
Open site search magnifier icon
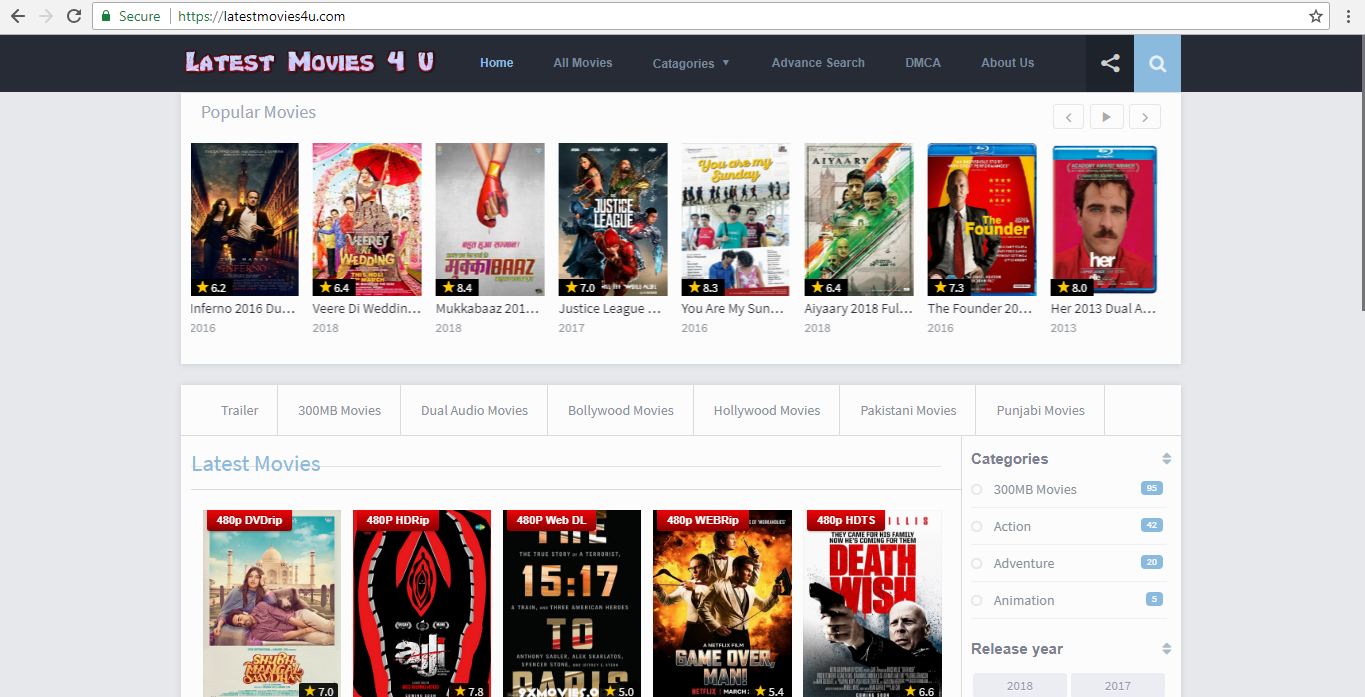pos(1157,63)
